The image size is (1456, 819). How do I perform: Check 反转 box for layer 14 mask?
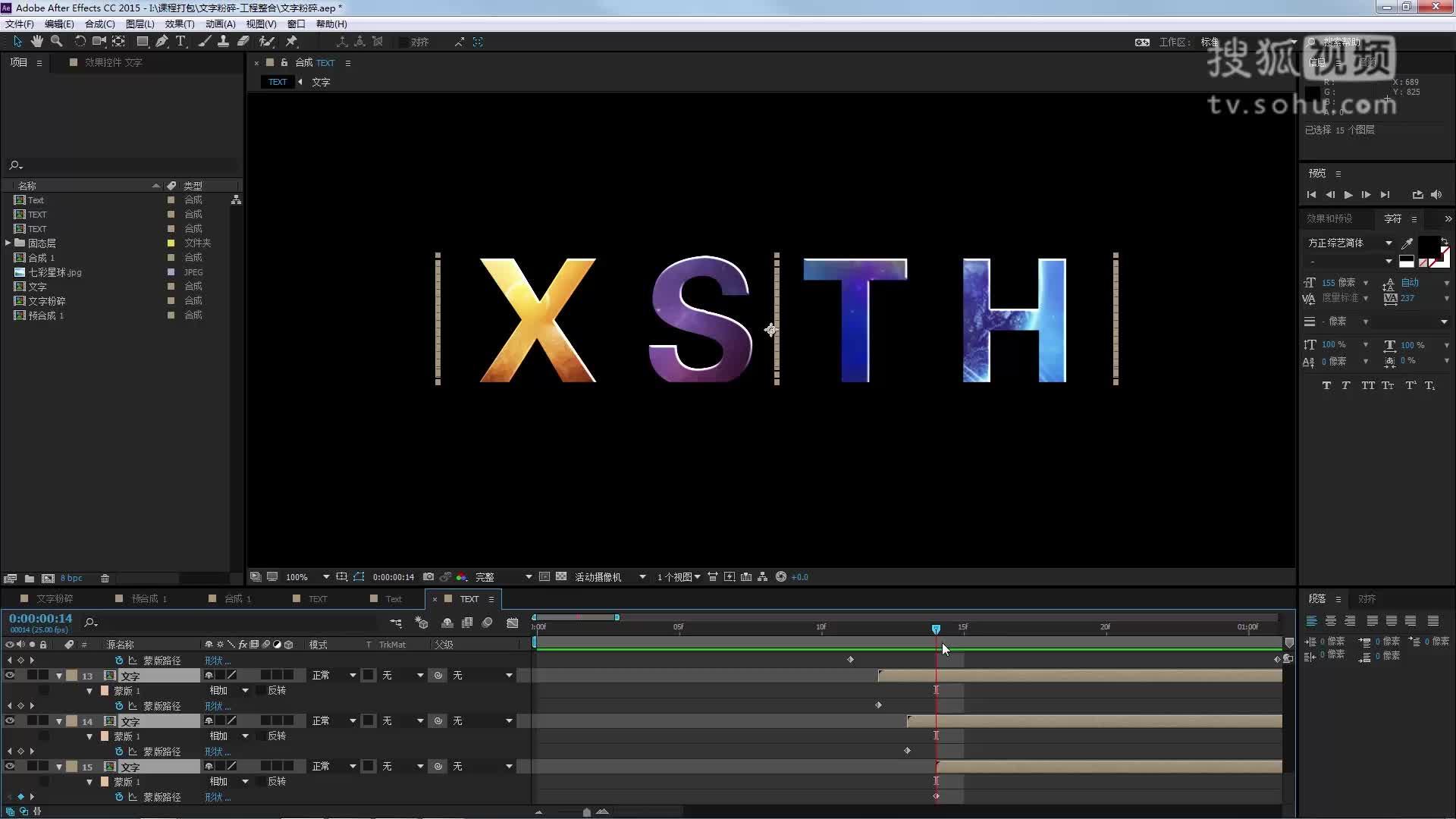pos(261,736)
